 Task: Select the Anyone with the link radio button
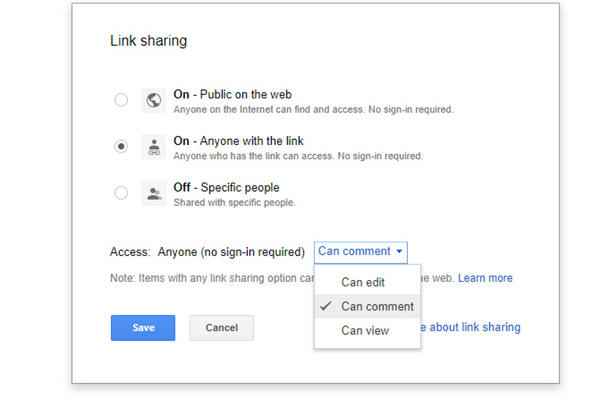pos(121,146)
